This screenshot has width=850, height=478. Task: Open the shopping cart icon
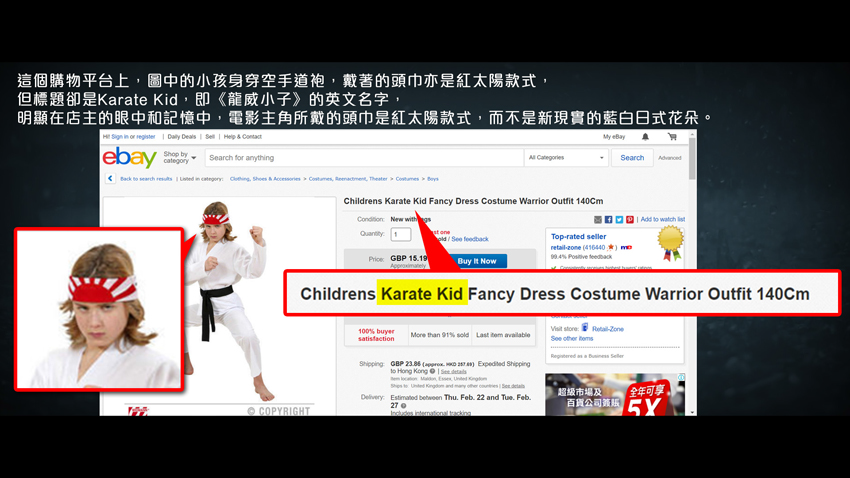[x=672, y=137]
